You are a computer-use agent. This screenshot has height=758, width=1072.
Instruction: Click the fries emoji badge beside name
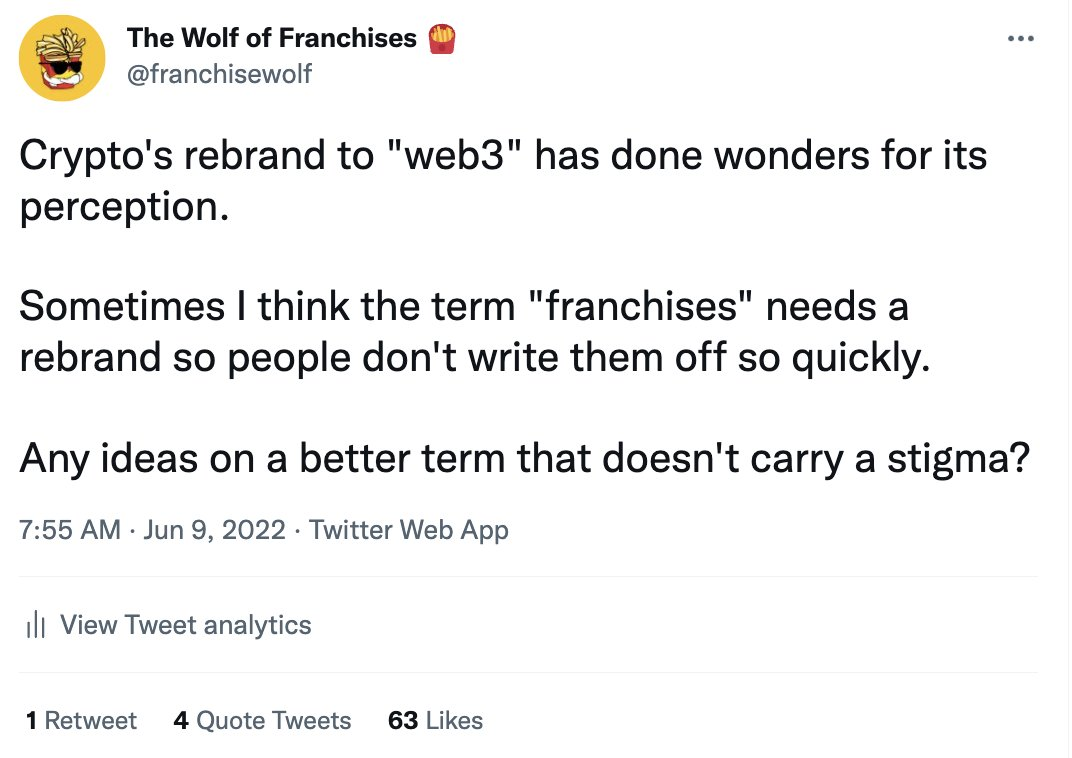click(x=442, y=38)
